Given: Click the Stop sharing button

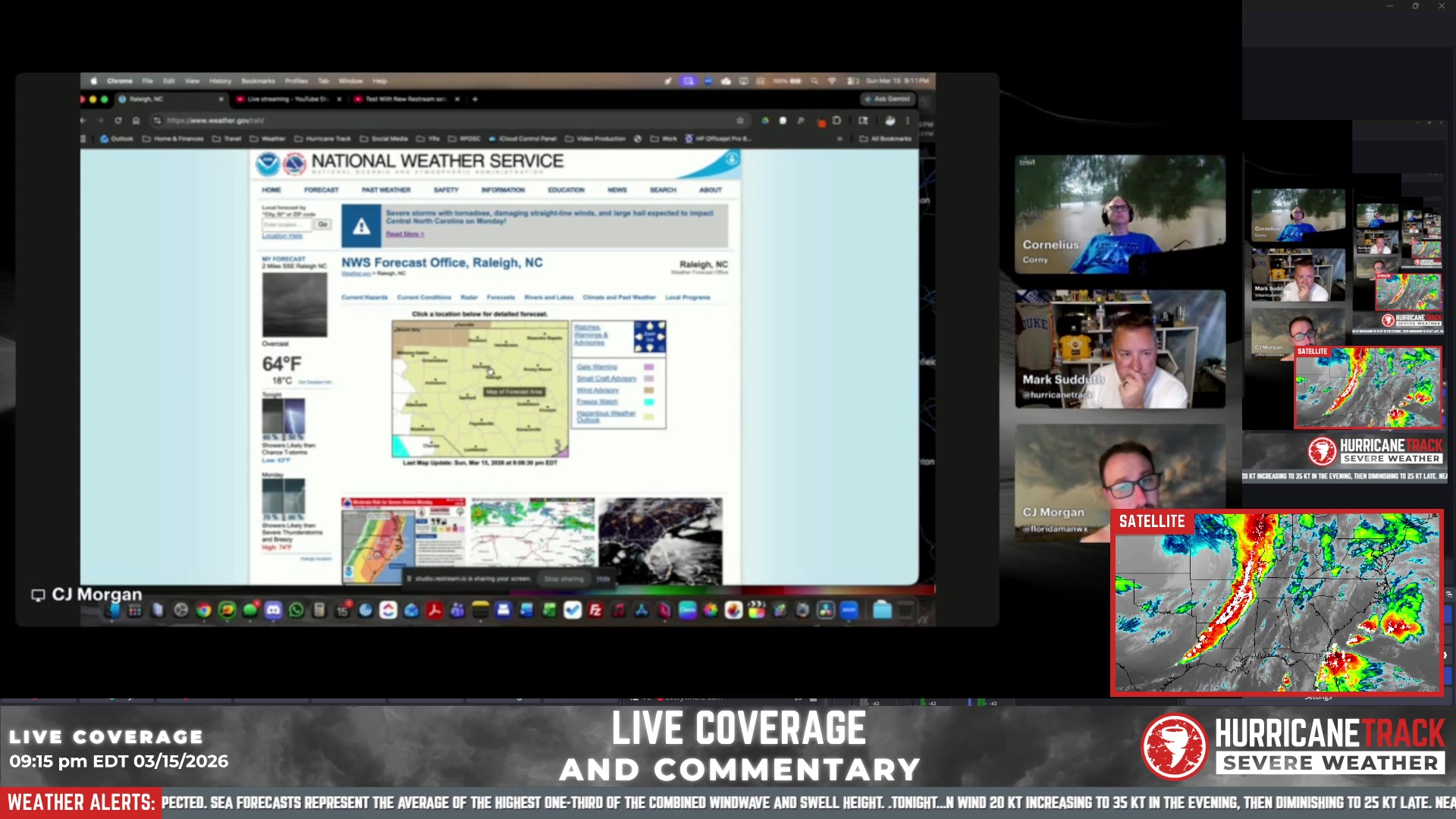Looking at the screenshot, I should [x=563, y=579].
